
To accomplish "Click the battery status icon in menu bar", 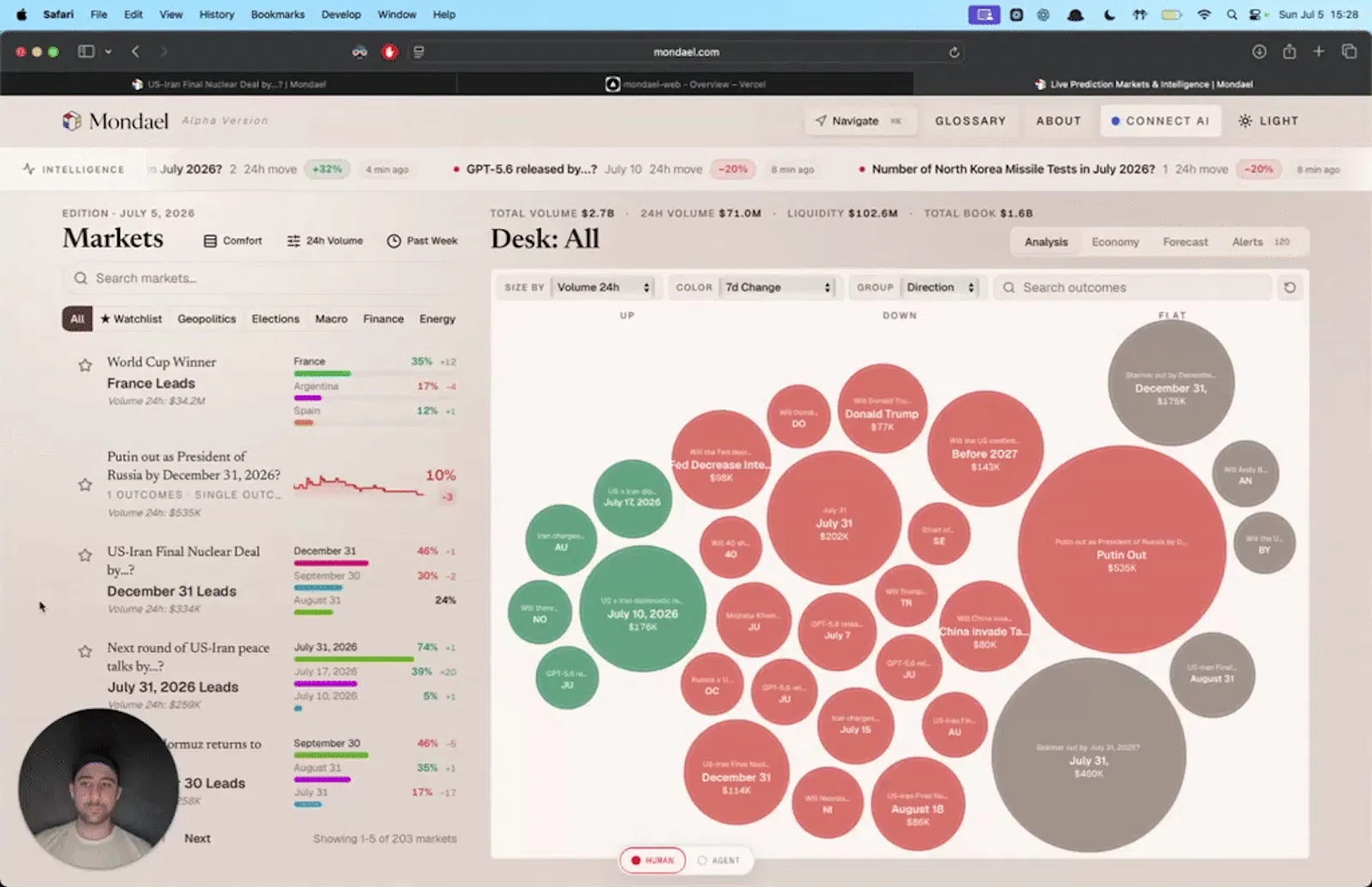I will pos(1171,15).
